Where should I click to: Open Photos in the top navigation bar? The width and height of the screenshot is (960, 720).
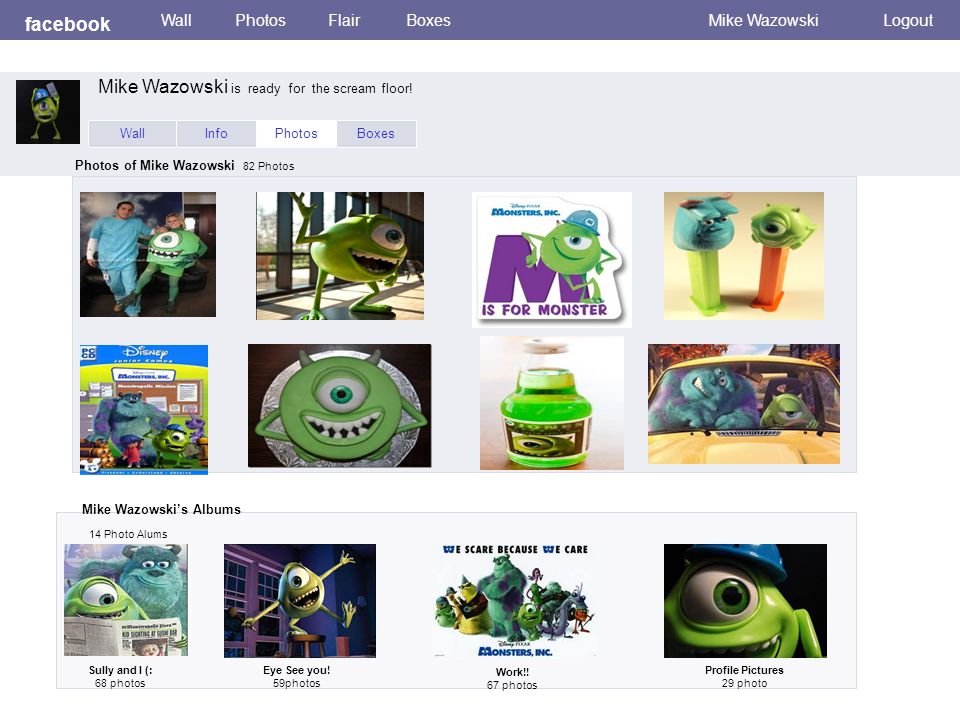click(x=260, y=20)
